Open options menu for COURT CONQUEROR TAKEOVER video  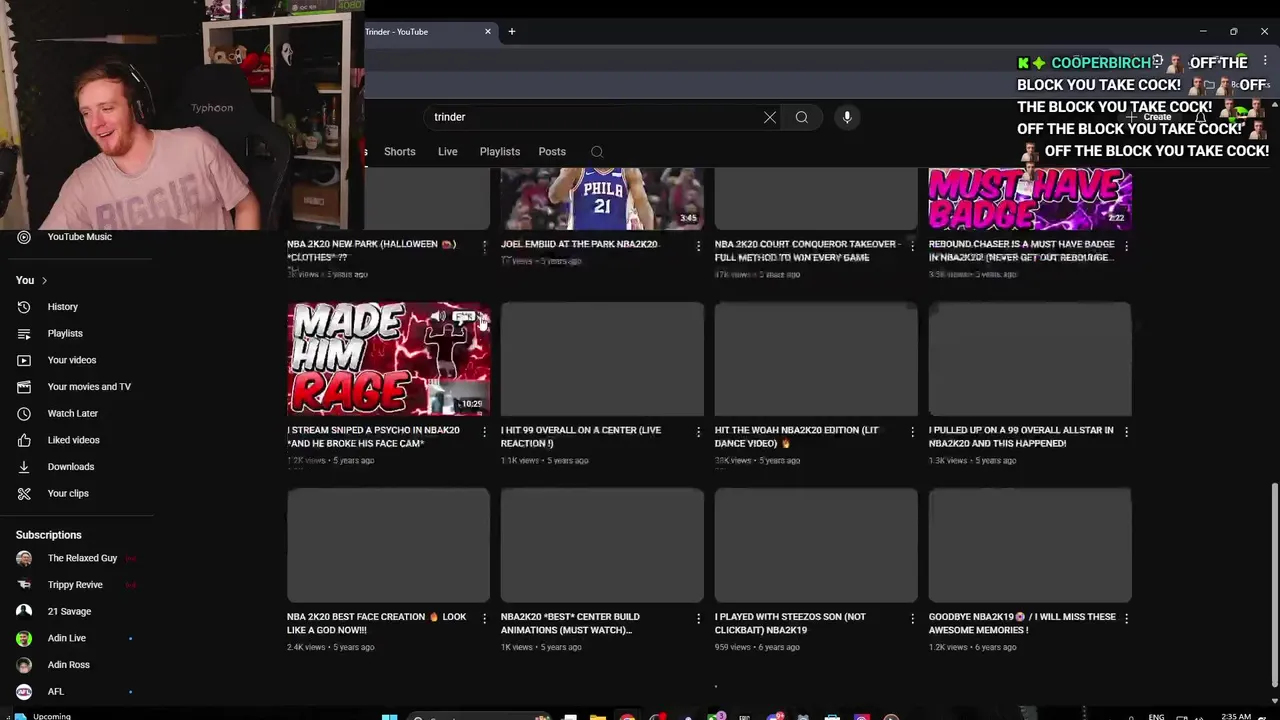[912, 246]
